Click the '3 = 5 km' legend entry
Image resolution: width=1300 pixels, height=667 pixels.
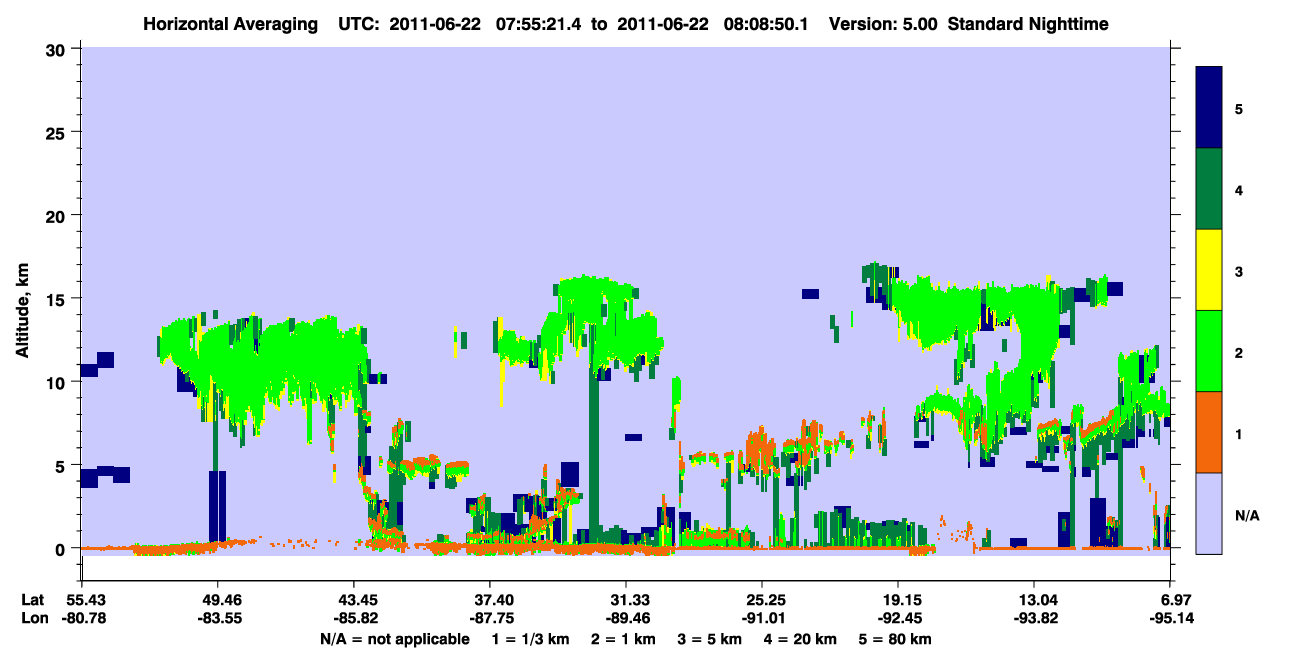711,639
